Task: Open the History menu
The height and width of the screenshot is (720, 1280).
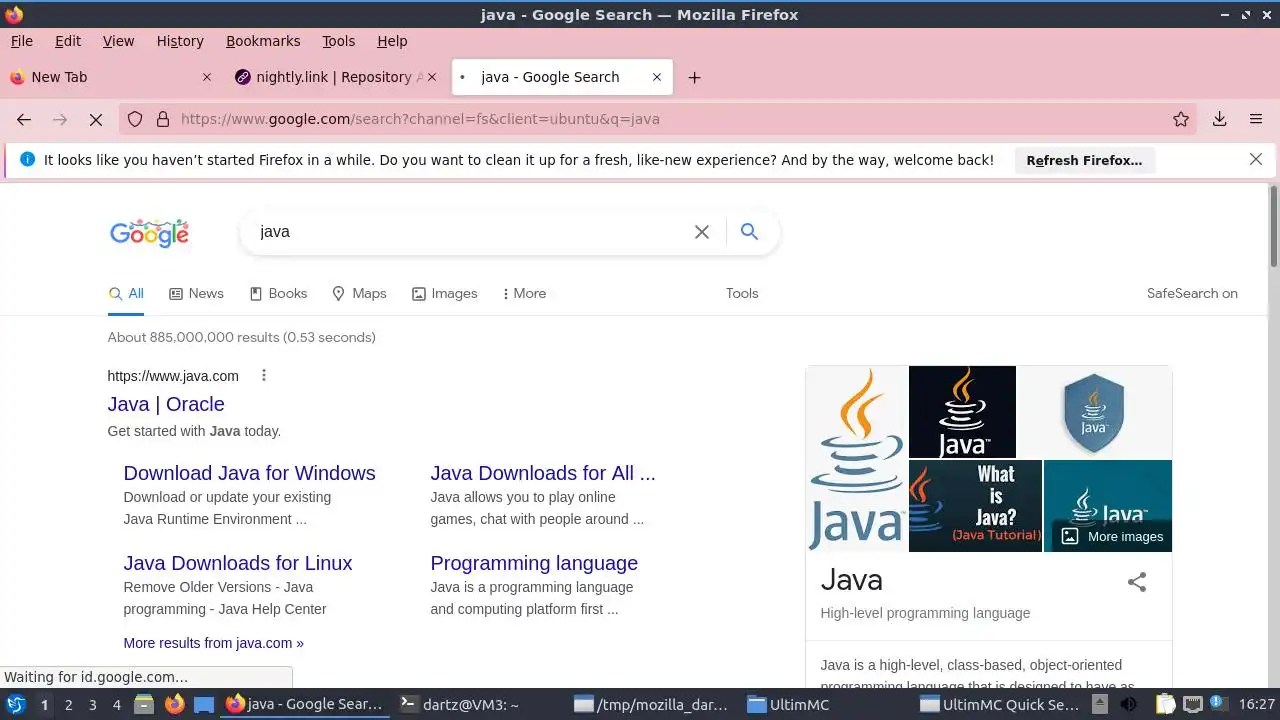Action: pyautogui.click(x=180, y=41)
